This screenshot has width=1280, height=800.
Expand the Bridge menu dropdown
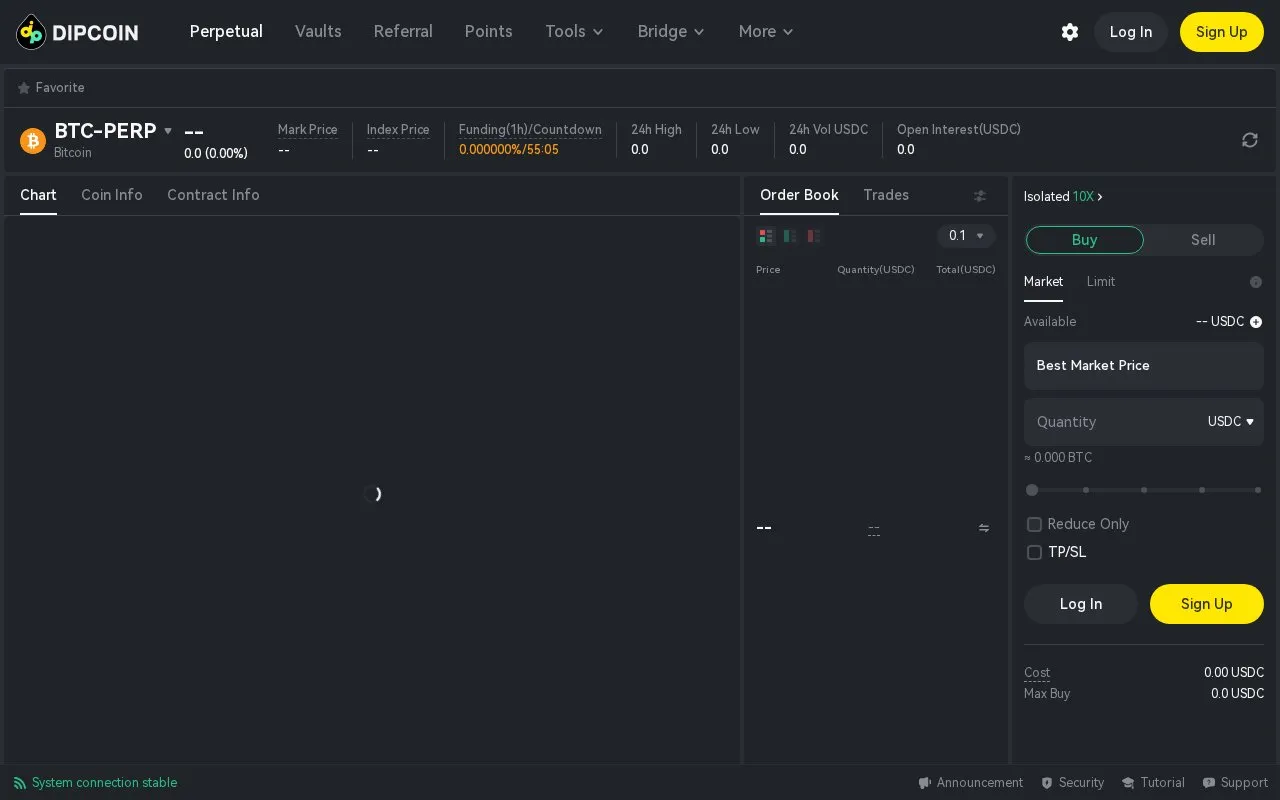coord(672,32)
